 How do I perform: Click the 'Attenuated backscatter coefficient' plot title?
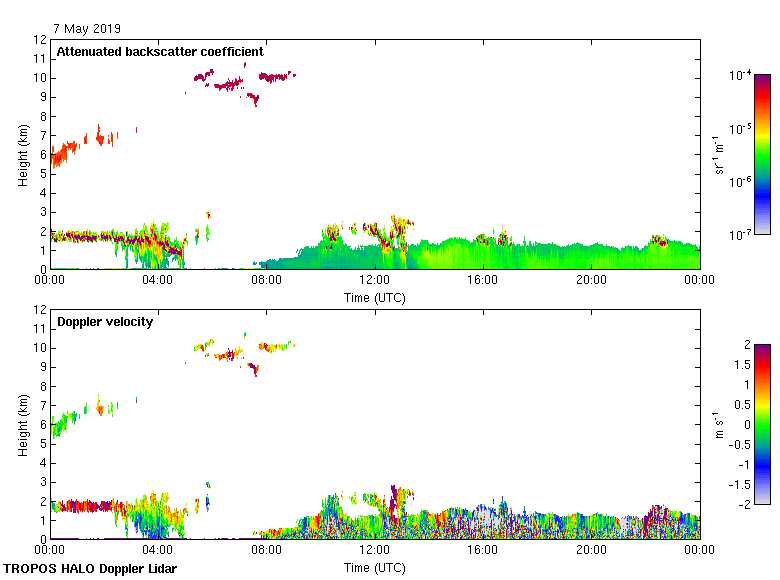(x=160, y=52)
